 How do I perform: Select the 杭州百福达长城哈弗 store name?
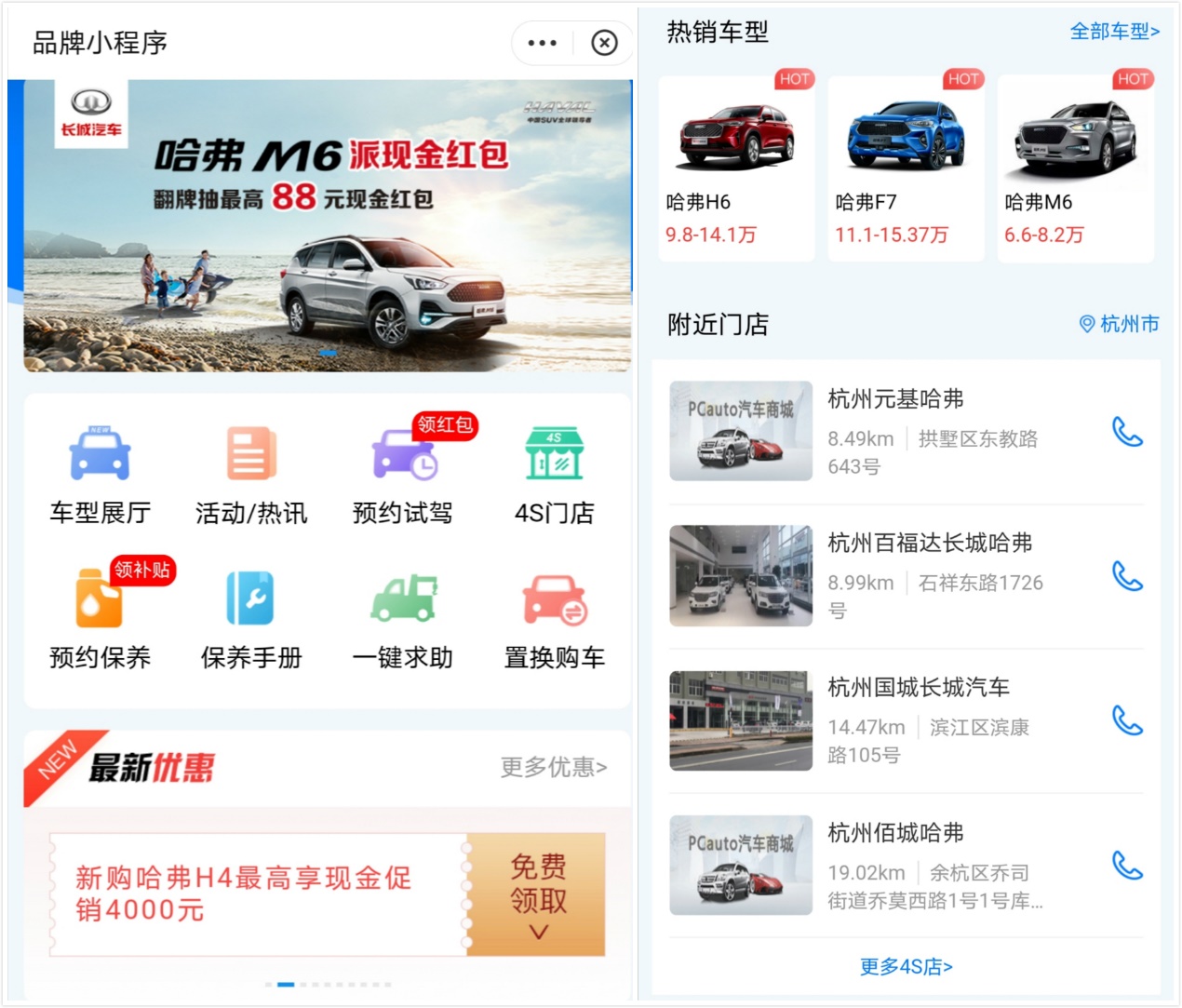[x=931, y=543]
